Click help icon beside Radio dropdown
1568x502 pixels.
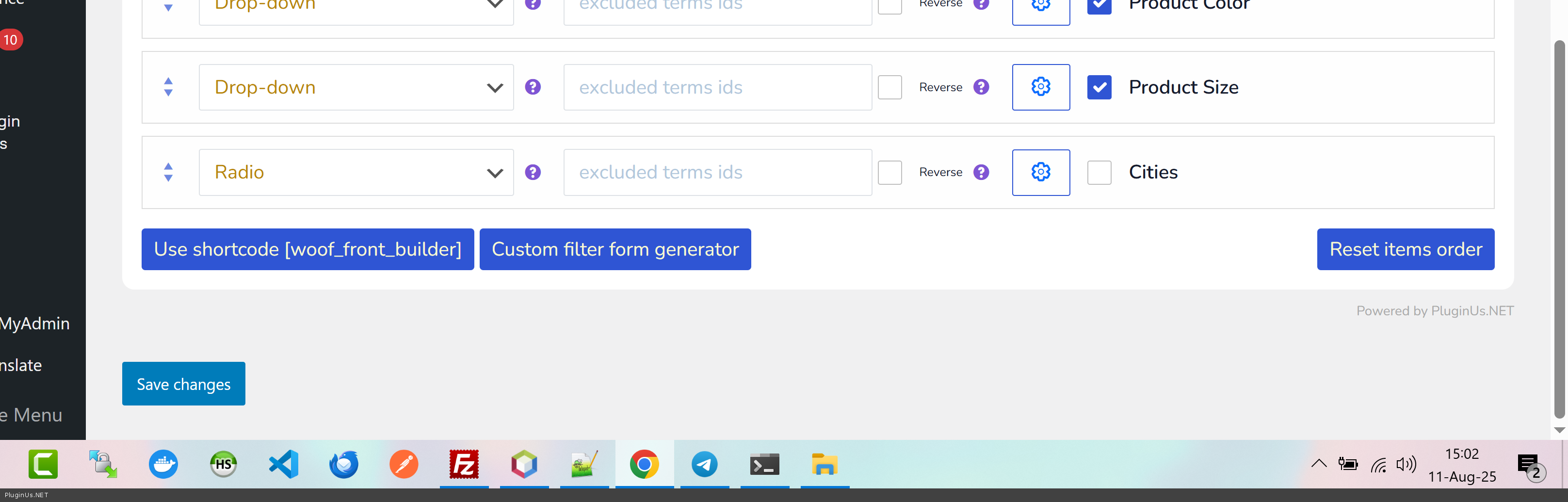coord(533,172)
